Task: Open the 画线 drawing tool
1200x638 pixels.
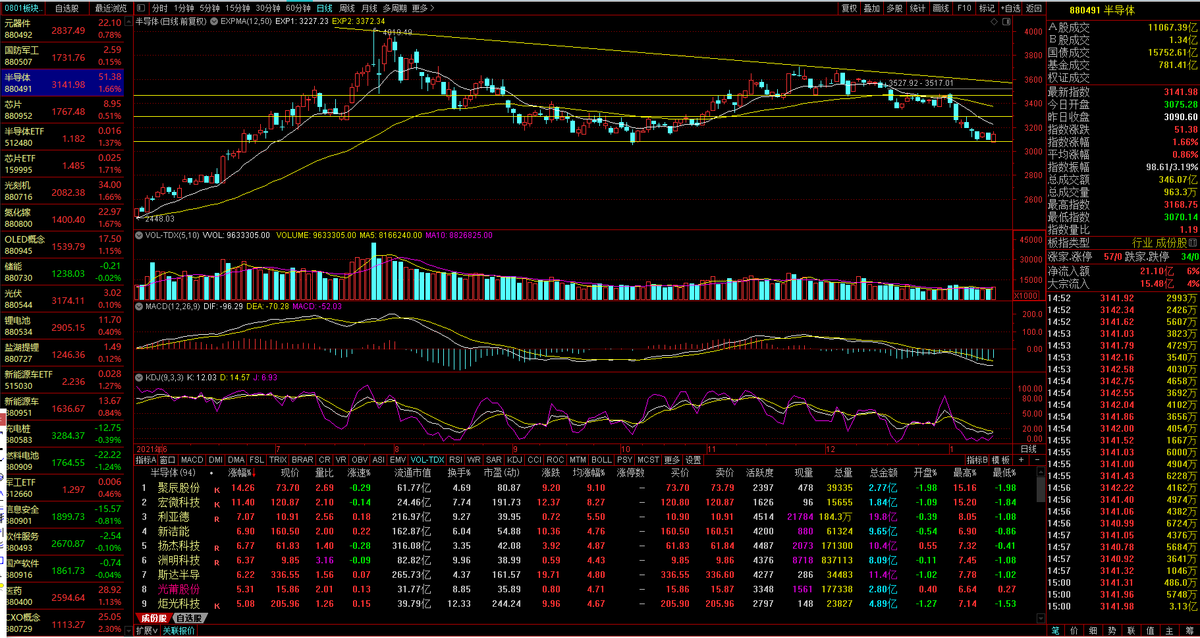Action: click(x=941, y=7)
